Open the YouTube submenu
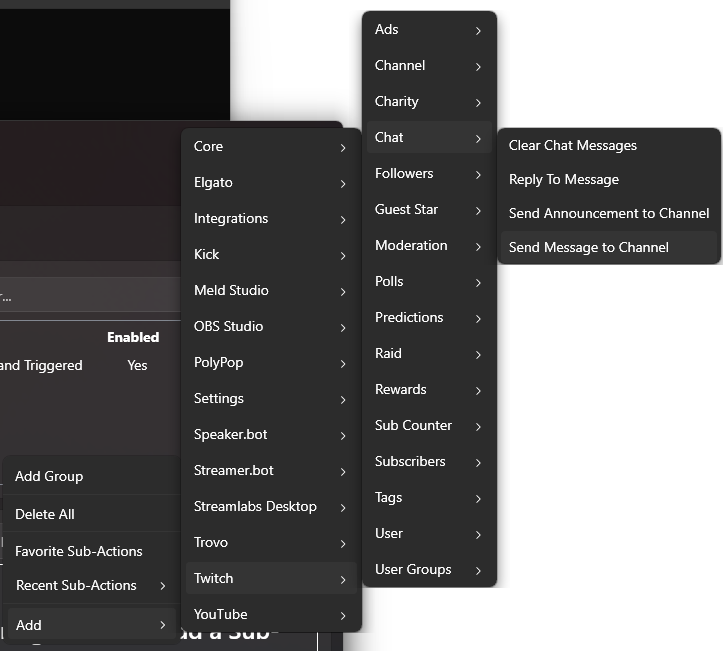This screenshot has height=651, width=723. 270,614
